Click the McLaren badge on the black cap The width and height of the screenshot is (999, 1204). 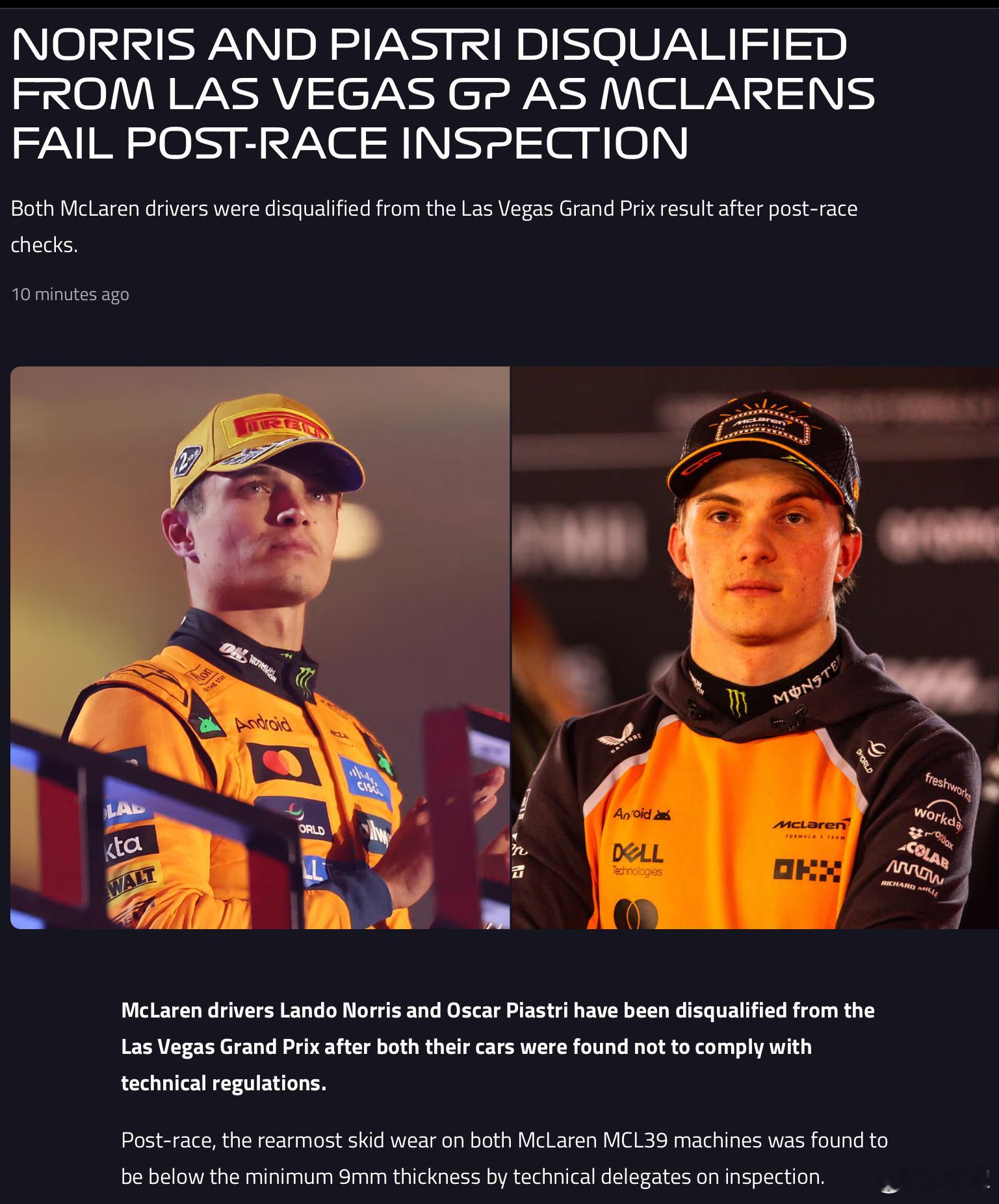coord(760,424)
